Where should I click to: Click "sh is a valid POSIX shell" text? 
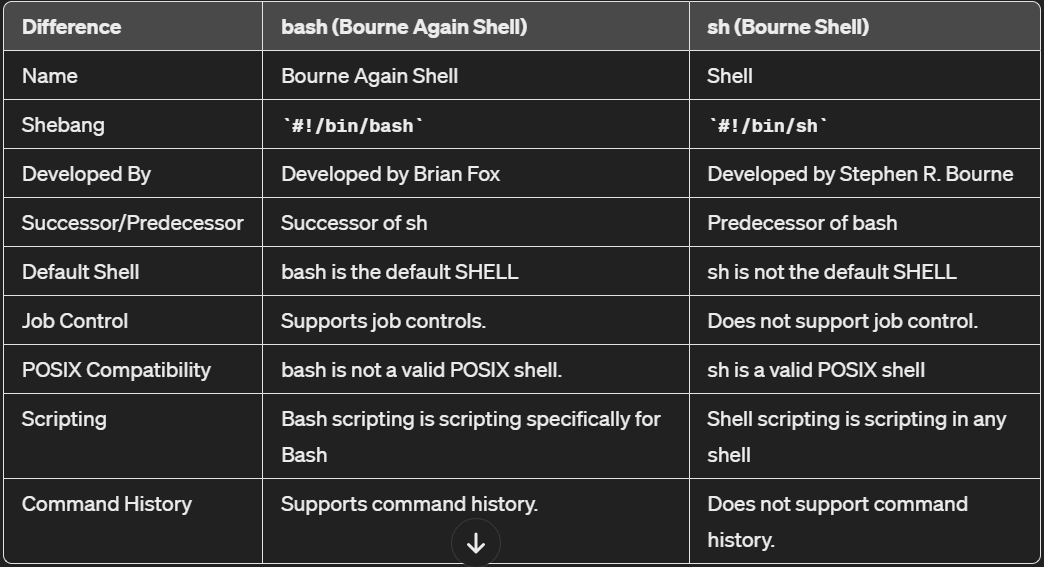click(x=816, y=370)
